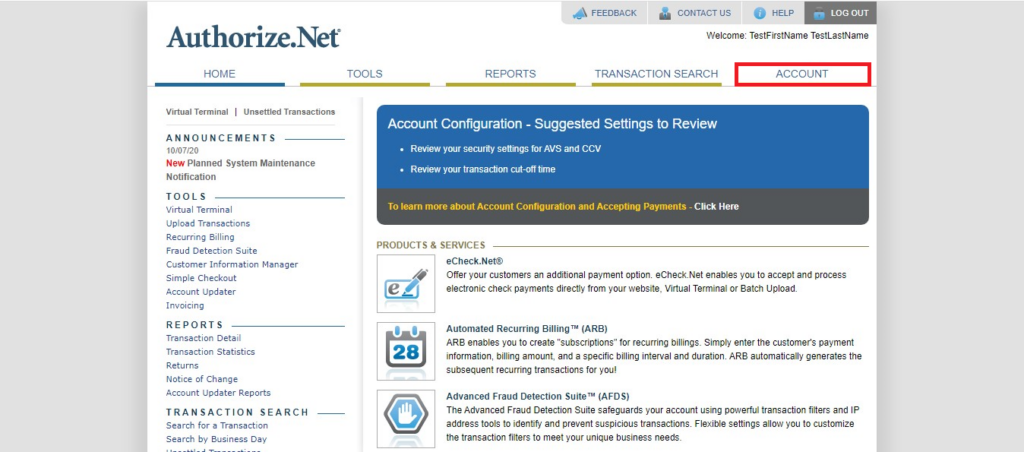This screenshot has height=452, width=1024.
Task: Open Search for a Transaction link
Action: [x=217, y=425]
